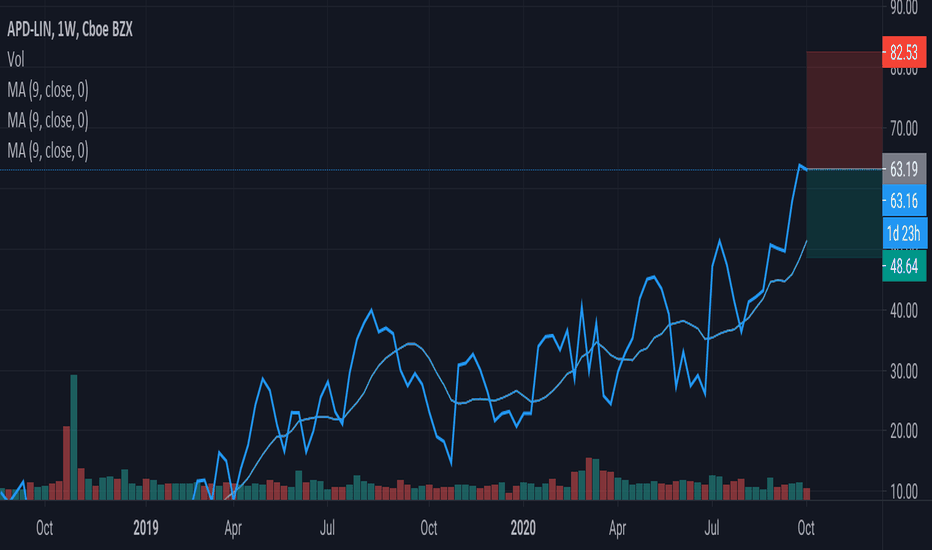
Task: Click the 1d 23h countdown label
Action: point(904,233)
